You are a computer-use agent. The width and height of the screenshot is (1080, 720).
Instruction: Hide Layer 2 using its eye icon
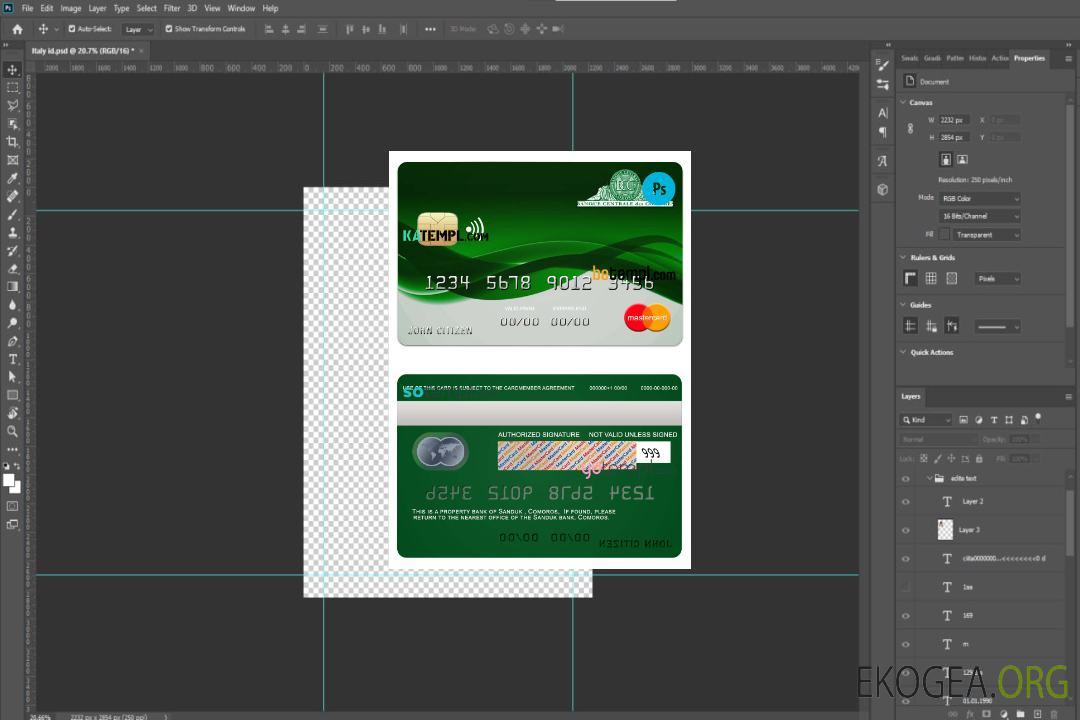(906, 502)
